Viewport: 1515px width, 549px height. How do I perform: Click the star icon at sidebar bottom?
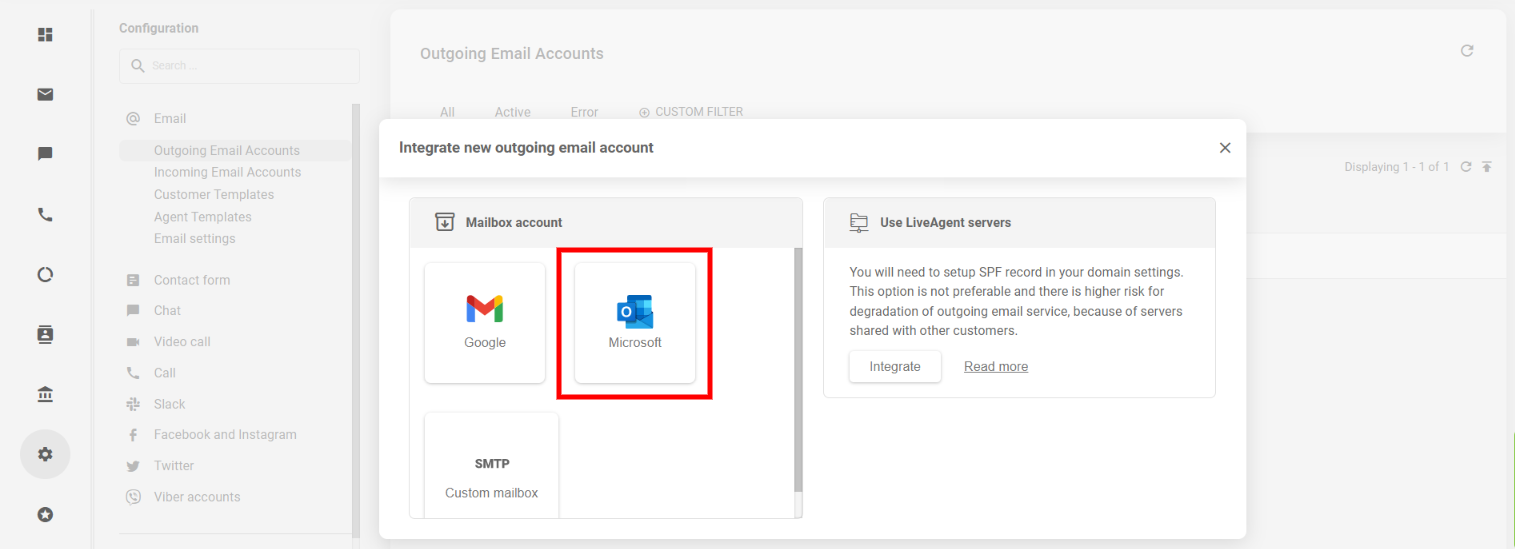tap(45, 515)
